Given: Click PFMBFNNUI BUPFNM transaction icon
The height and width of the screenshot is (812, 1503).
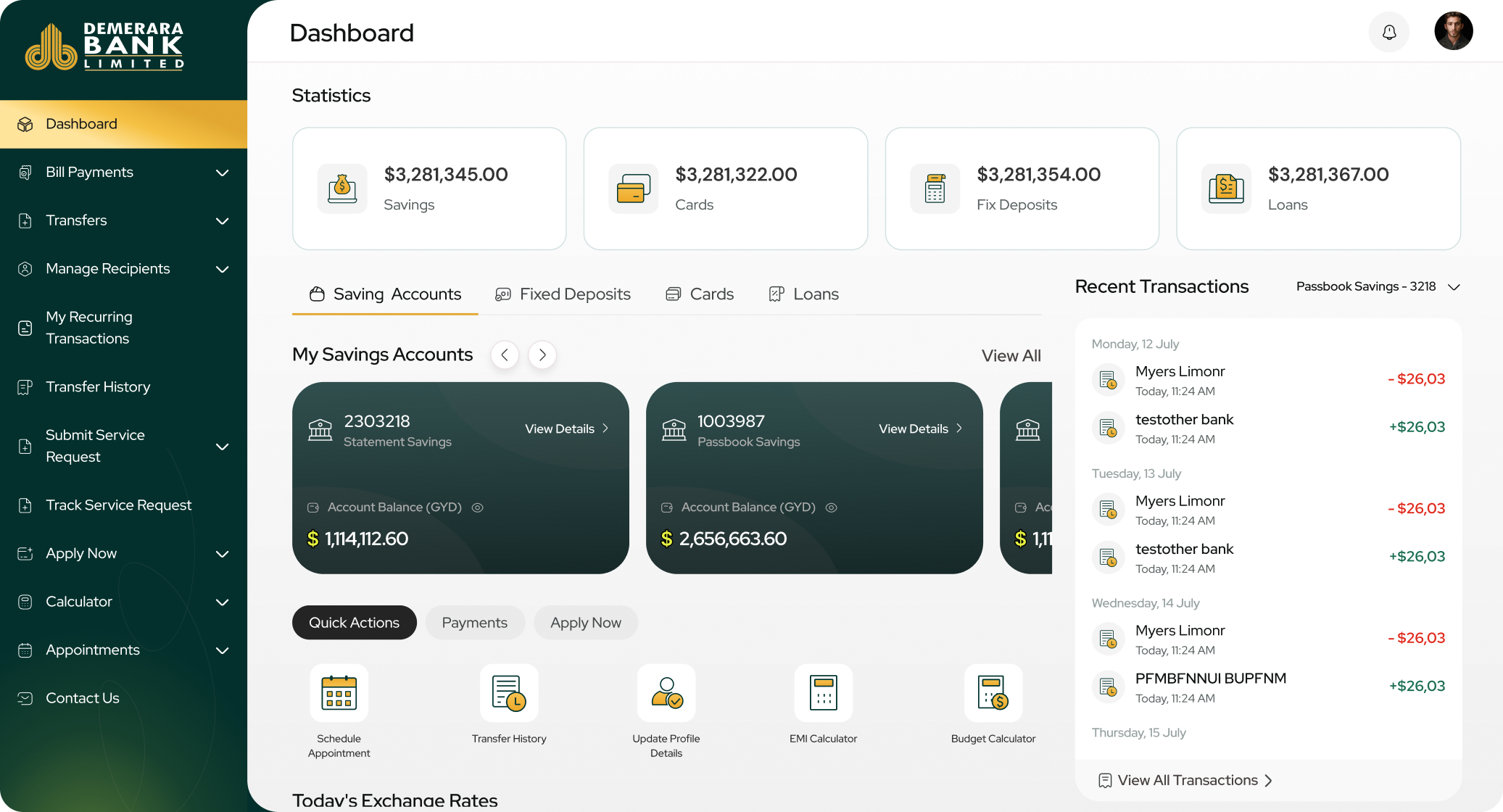Looking at the screenshot, I should tap(1108, 687).
